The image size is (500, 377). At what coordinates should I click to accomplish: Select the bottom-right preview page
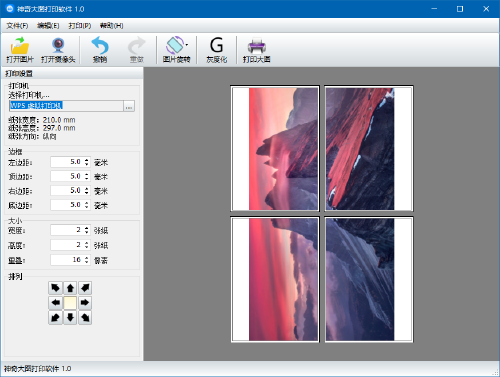369,279
